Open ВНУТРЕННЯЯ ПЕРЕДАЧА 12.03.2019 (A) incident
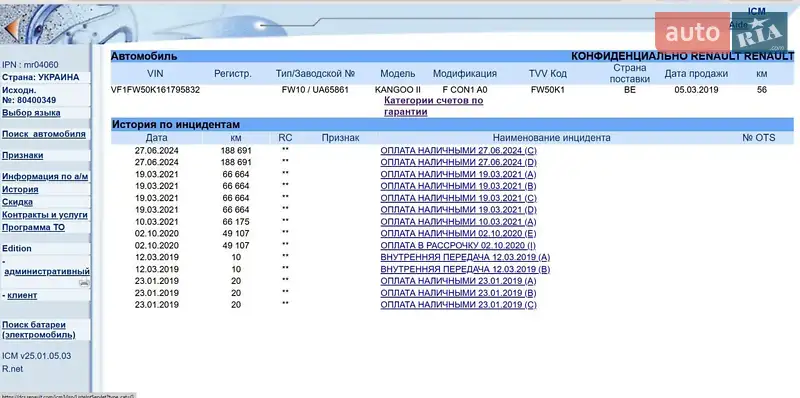The image size is (800, 398). click(465, 257)
